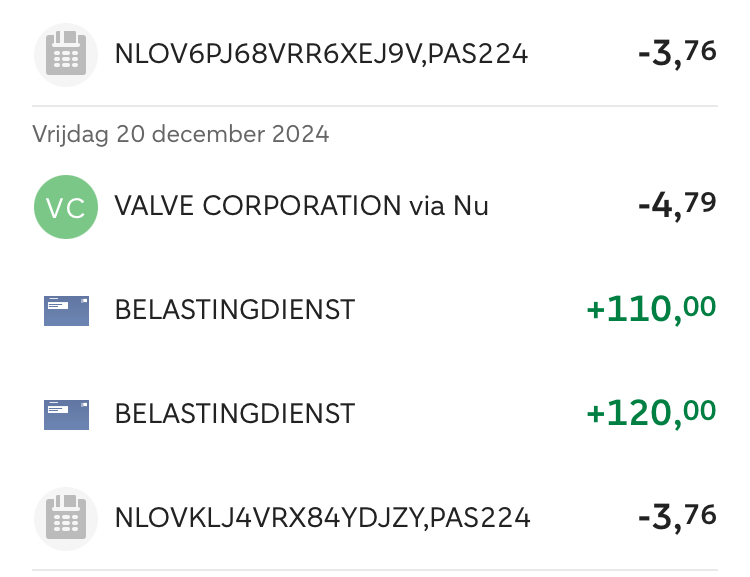This screenshot has width=750, height=577.
Task: Click the envelope icon for the +110,00 payment
Action: 66,311
